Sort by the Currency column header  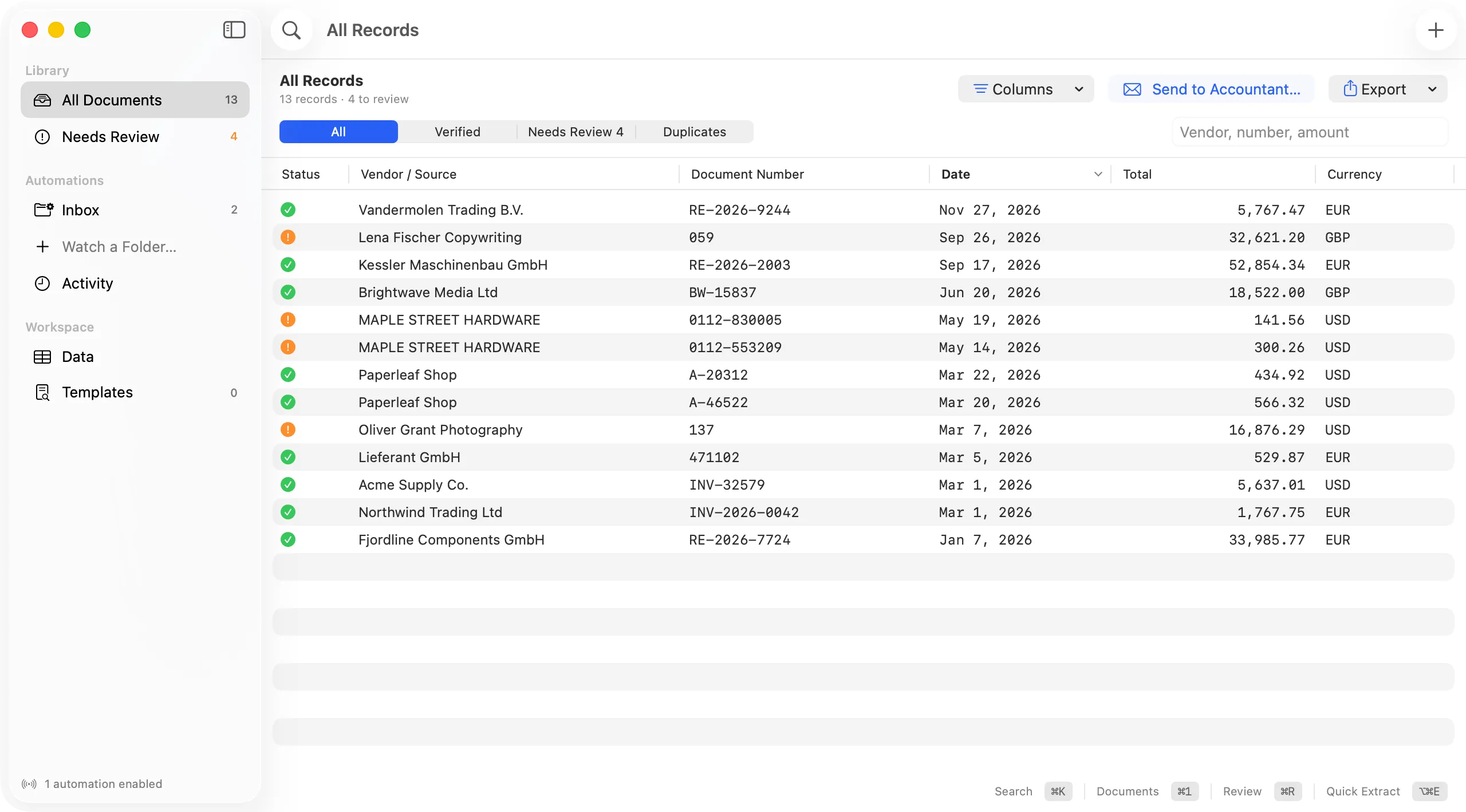click(1354, 174)
